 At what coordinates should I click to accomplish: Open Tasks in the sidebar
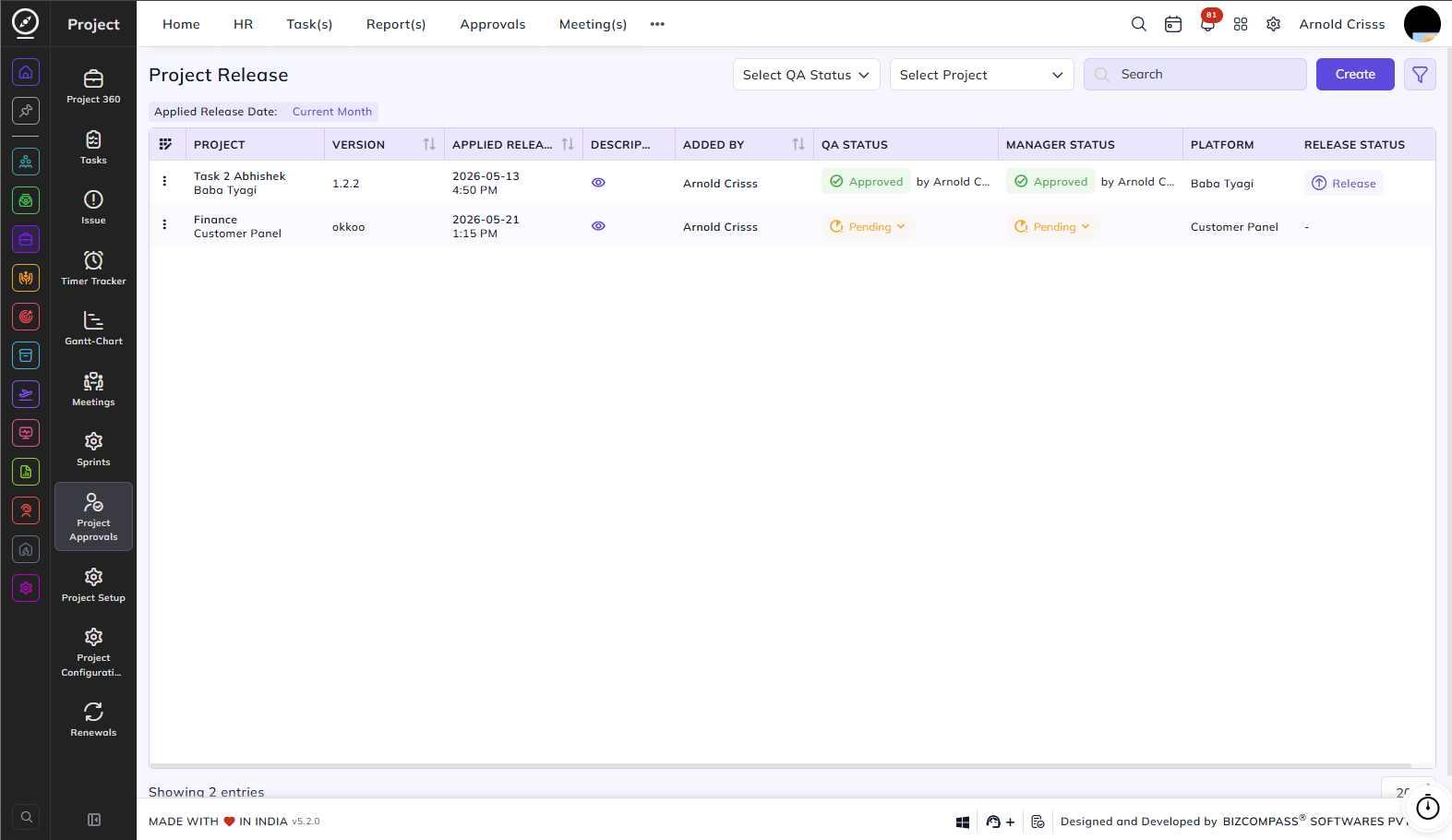(x=93, y=148)
